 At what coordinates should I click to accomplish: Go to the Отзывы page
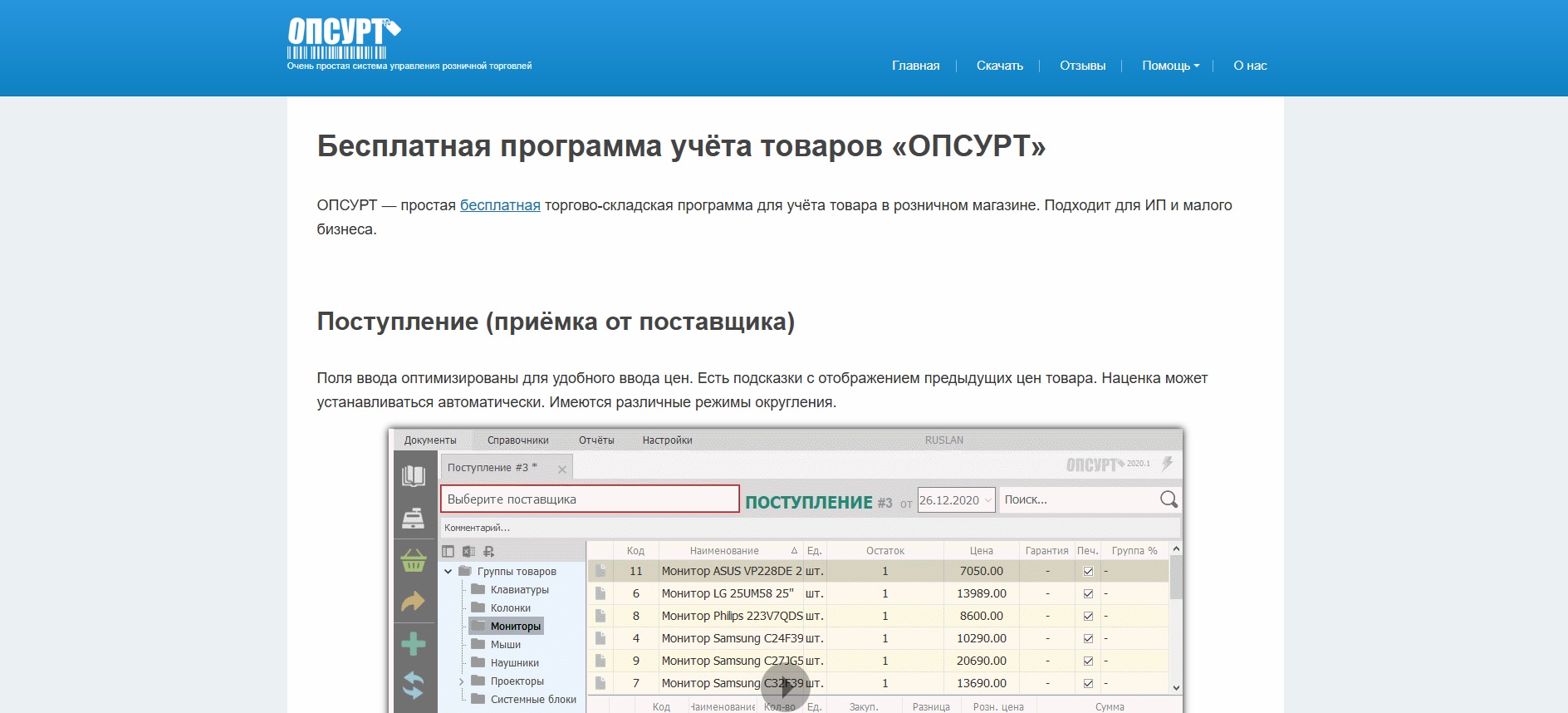[1082, 66]
